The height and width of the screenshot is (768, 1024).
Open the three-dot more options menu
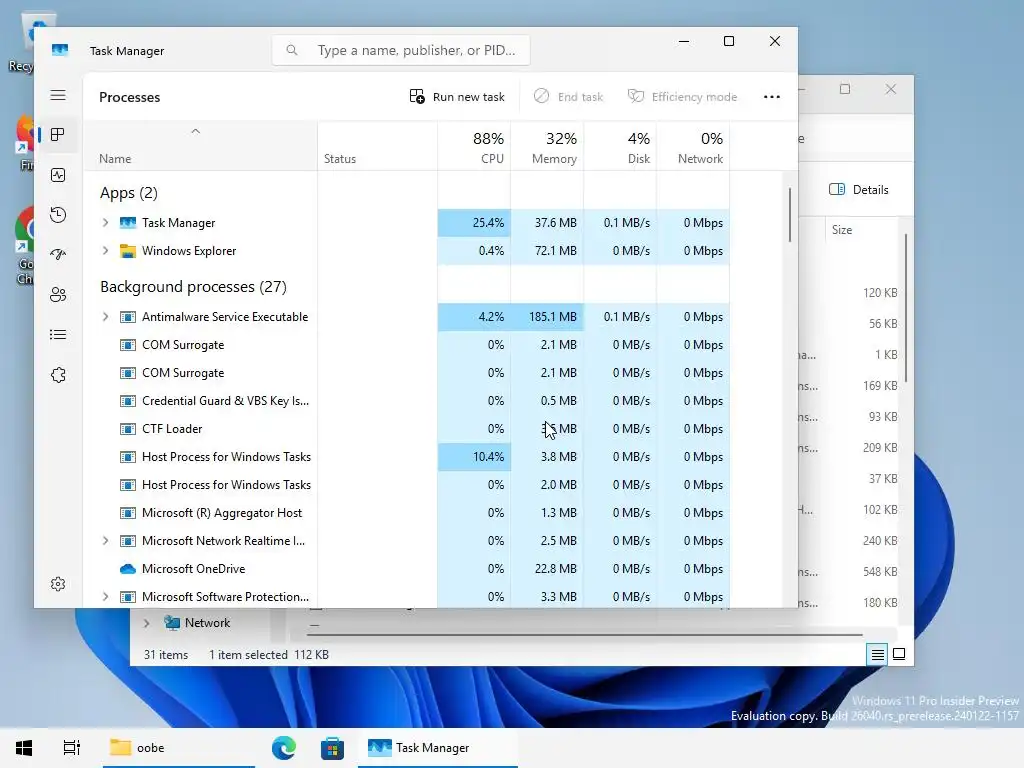[771, 97]
